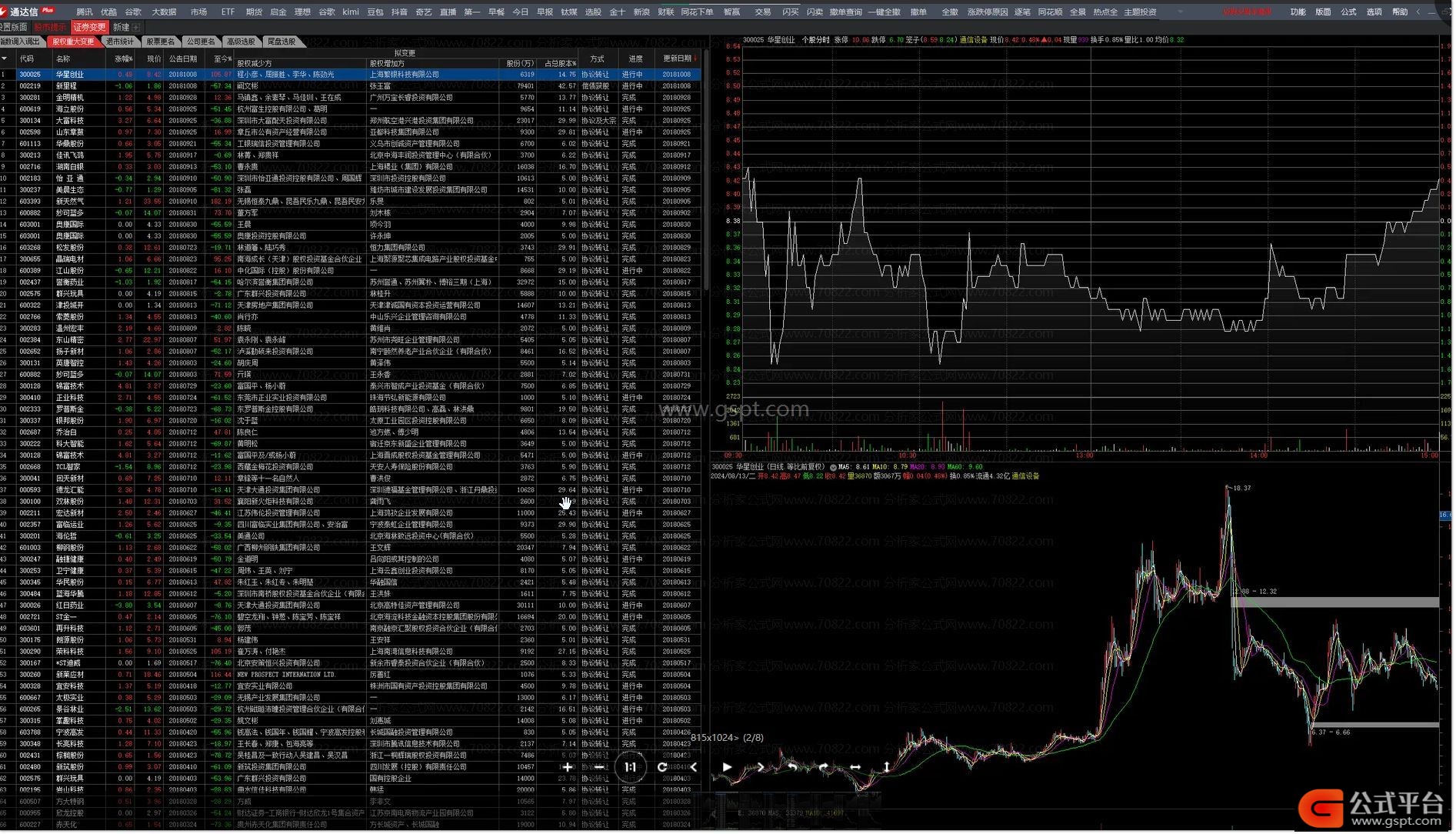The image size is (1456, 834).
Task: Open the 新建 tab
Action: 121,28
